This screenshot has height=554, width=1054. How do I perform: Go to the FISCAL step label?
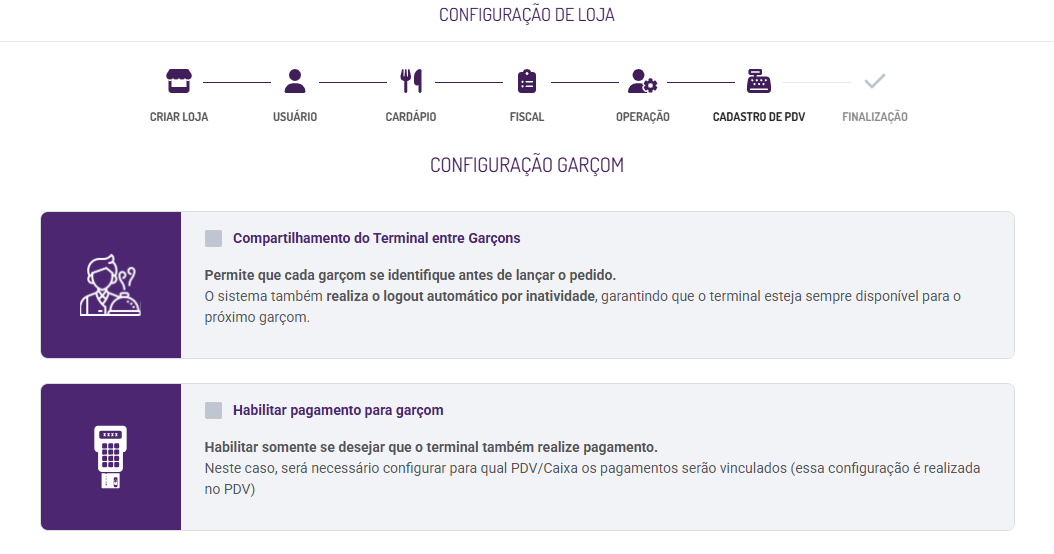[x=527, y=117]
